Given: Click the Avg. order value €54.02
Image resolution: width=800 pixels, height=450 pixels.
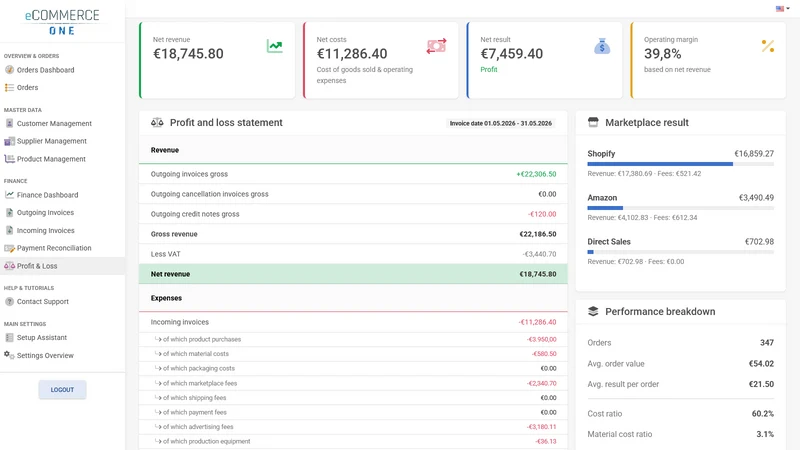Looking at the screenshot, I should (761, 364).
